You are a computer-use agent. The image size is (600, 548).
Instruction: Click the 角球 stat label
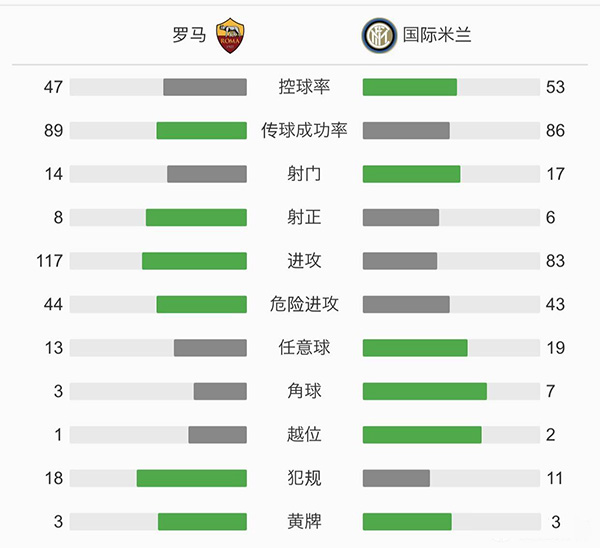click(304, 391)
